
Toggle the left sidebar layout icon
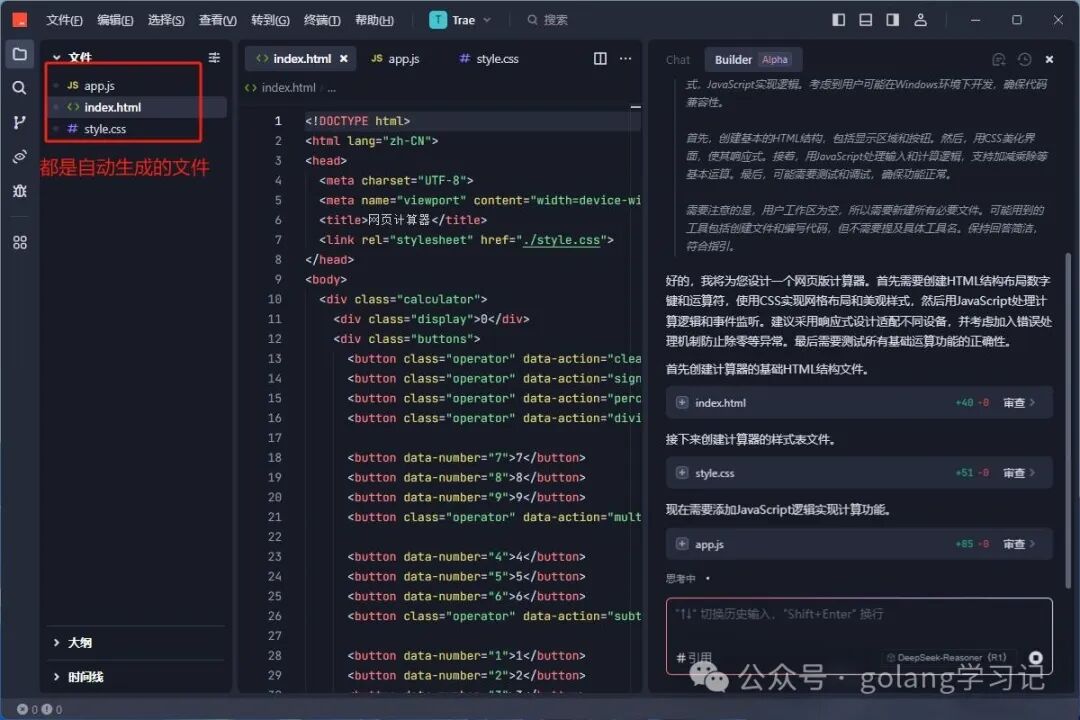(x=838, y=20)
